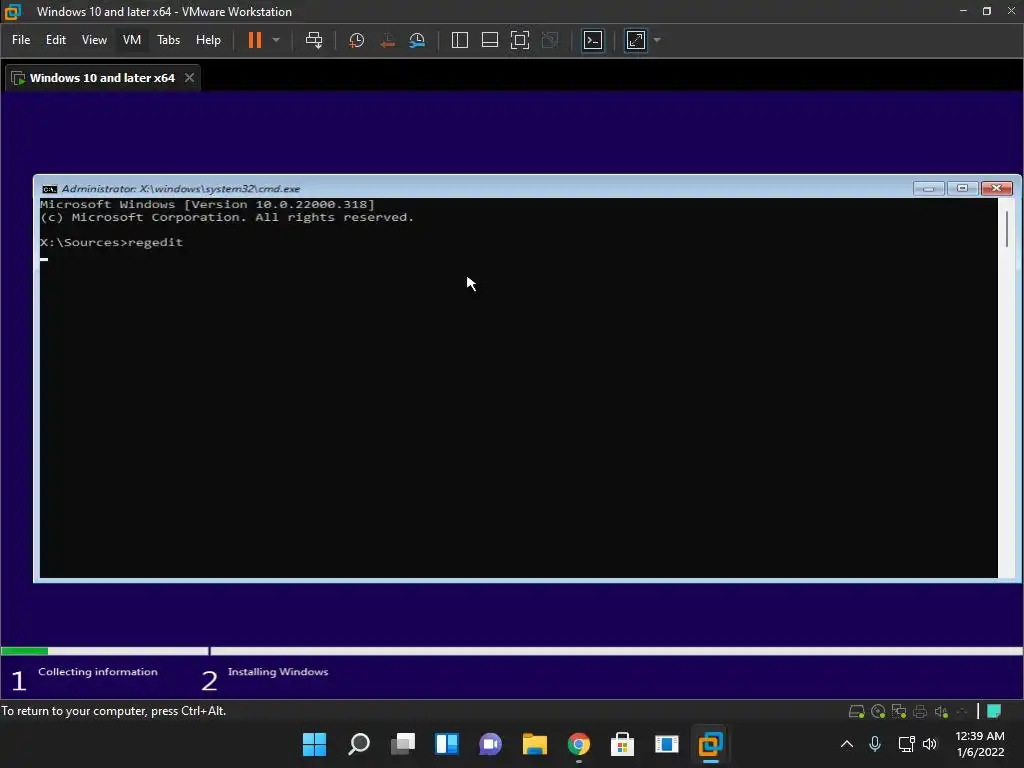Screen dimensions: 1024x768
Task: Open the power options dropdown beside pause
Action: coord(276,40)
